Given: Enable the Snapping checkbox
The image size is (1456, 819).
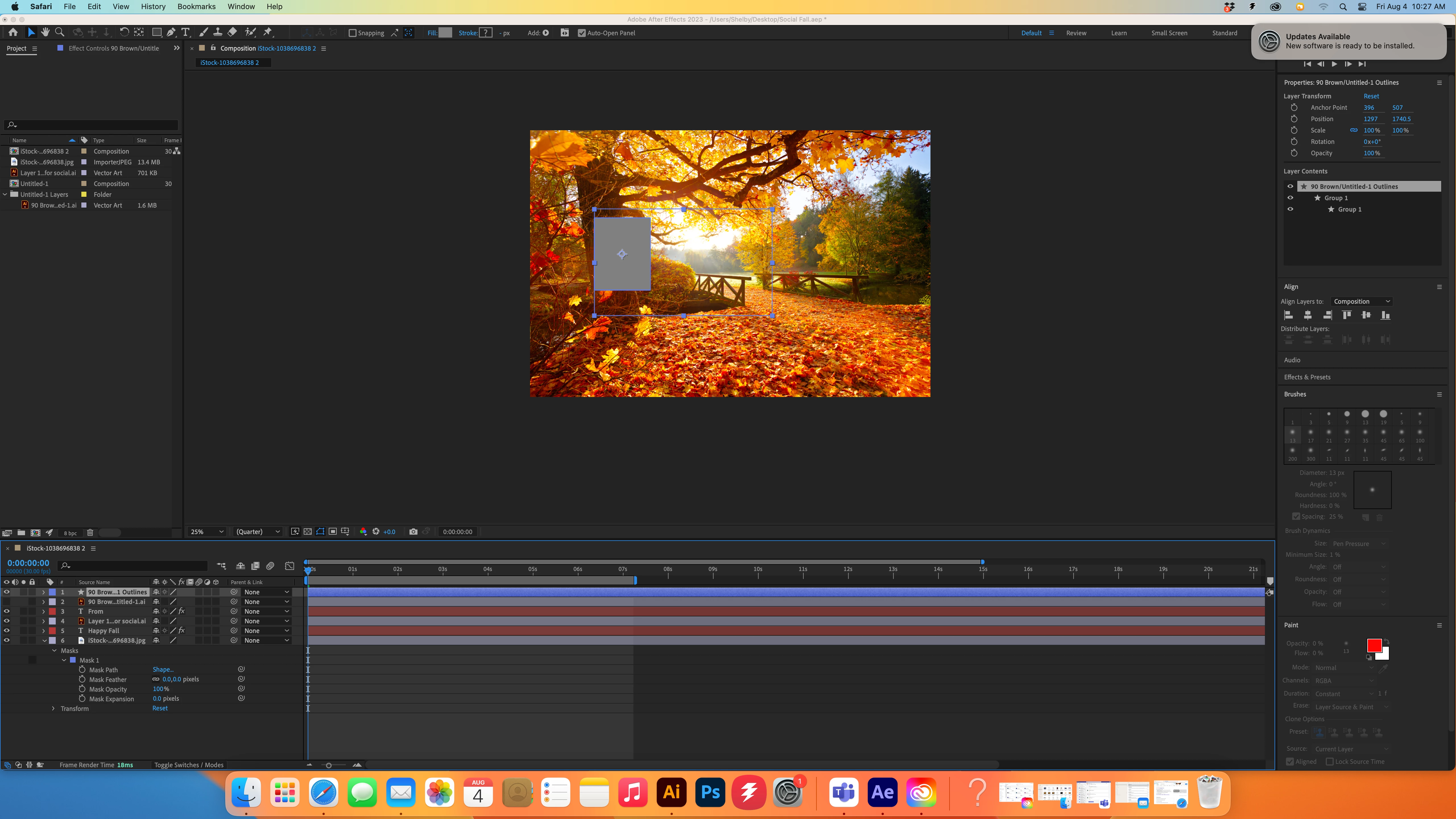Looking at the screenshot, I should click(353, 33).
